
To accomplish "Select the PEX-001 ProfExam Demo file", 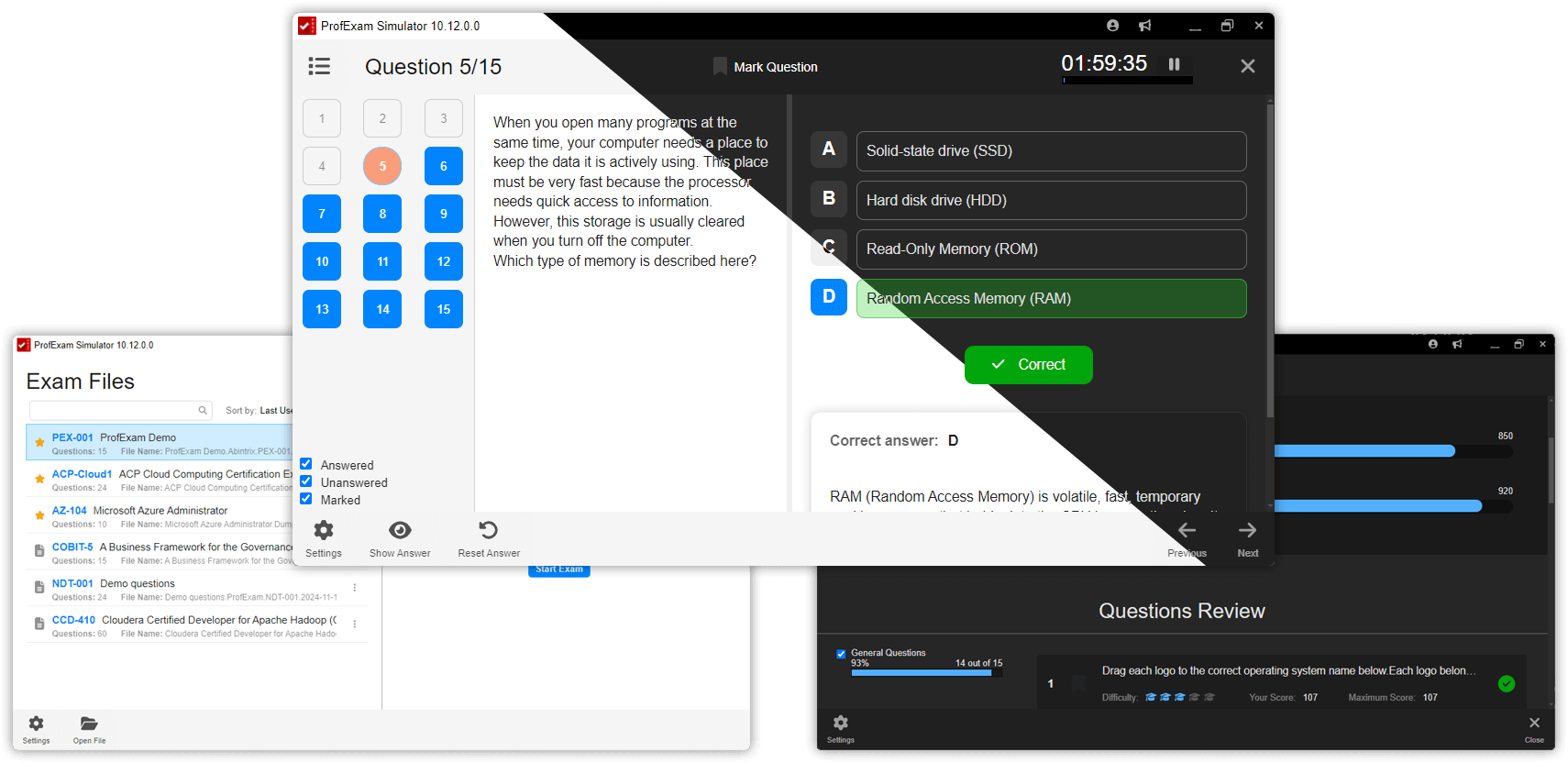I will point(160,442).
